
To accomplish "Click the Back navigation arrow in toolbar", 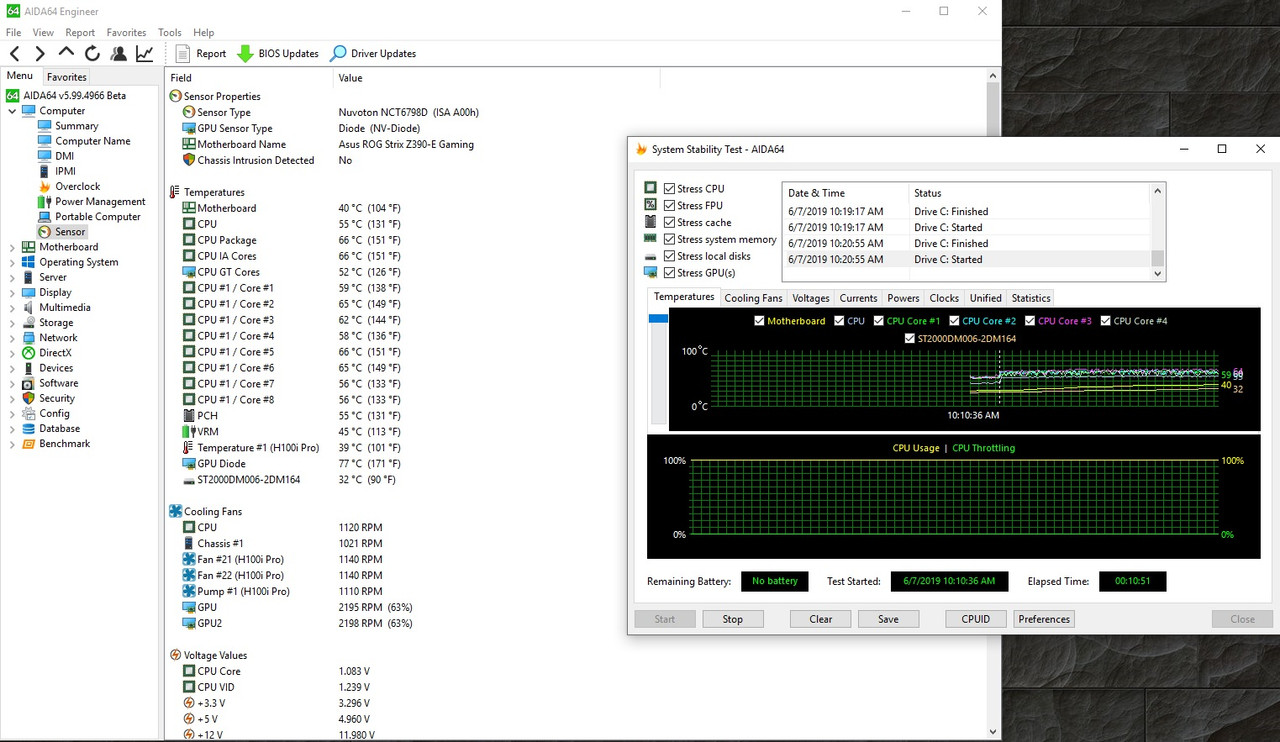I will pyautogui.click(x=15, y=54).
